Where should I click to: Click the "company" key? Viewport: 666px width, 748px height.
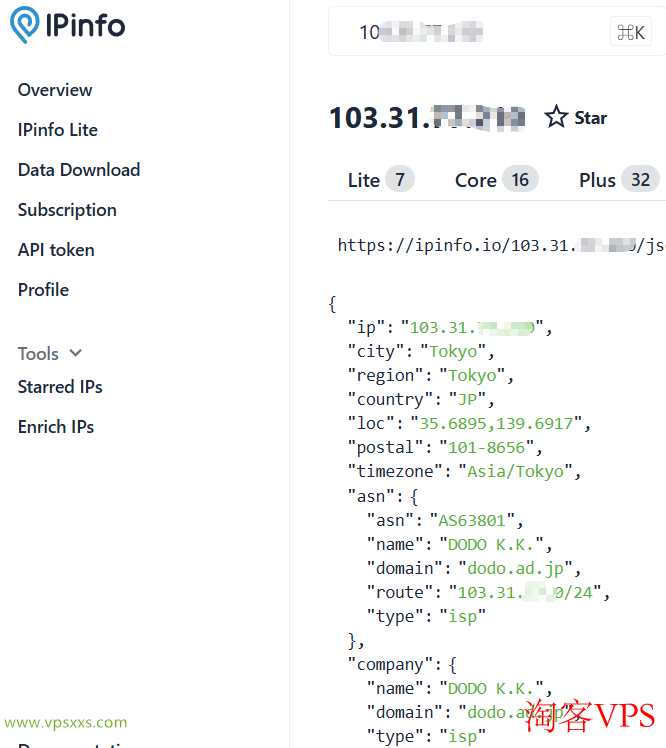(x=390, y=665)
